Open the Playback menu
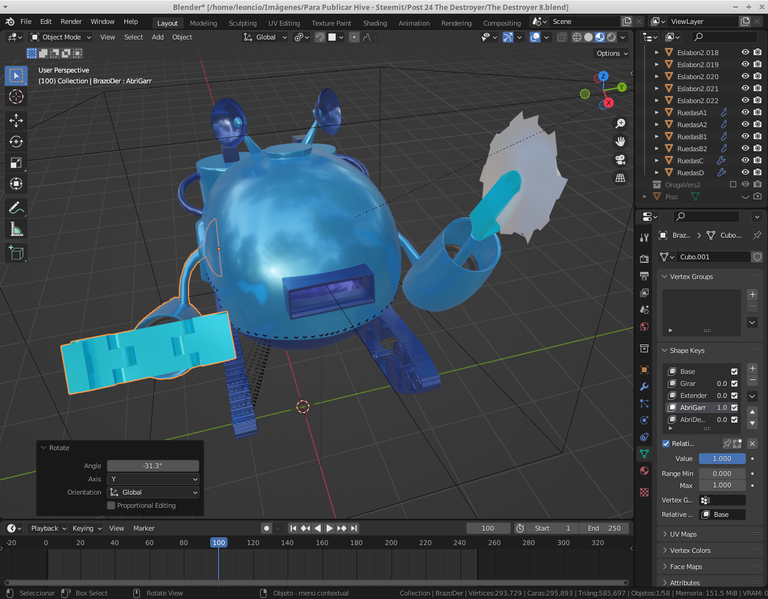 (x=48, y=528)
